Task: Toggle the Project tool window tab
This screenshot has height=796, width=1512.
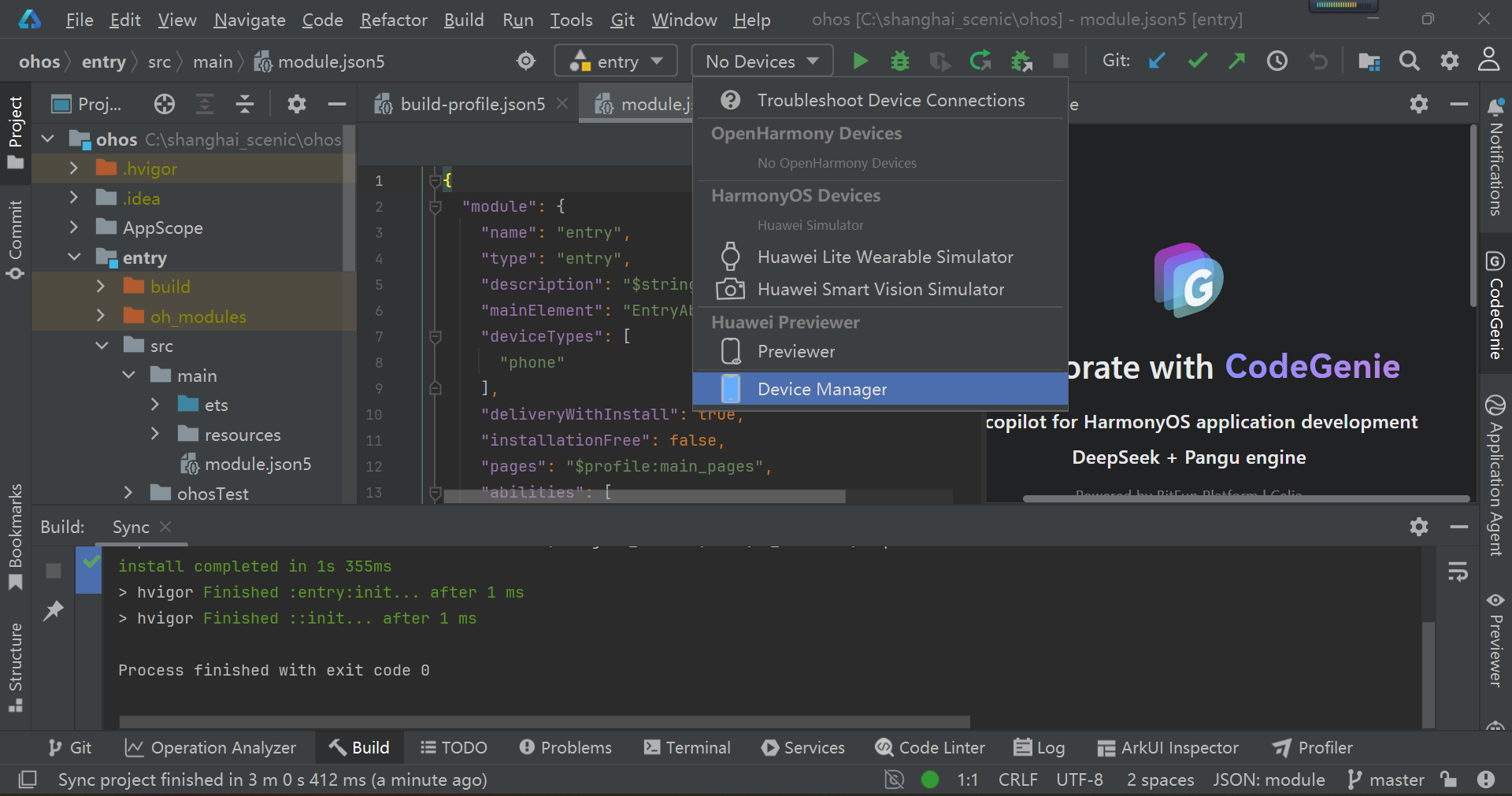Action: coord(15,132)
